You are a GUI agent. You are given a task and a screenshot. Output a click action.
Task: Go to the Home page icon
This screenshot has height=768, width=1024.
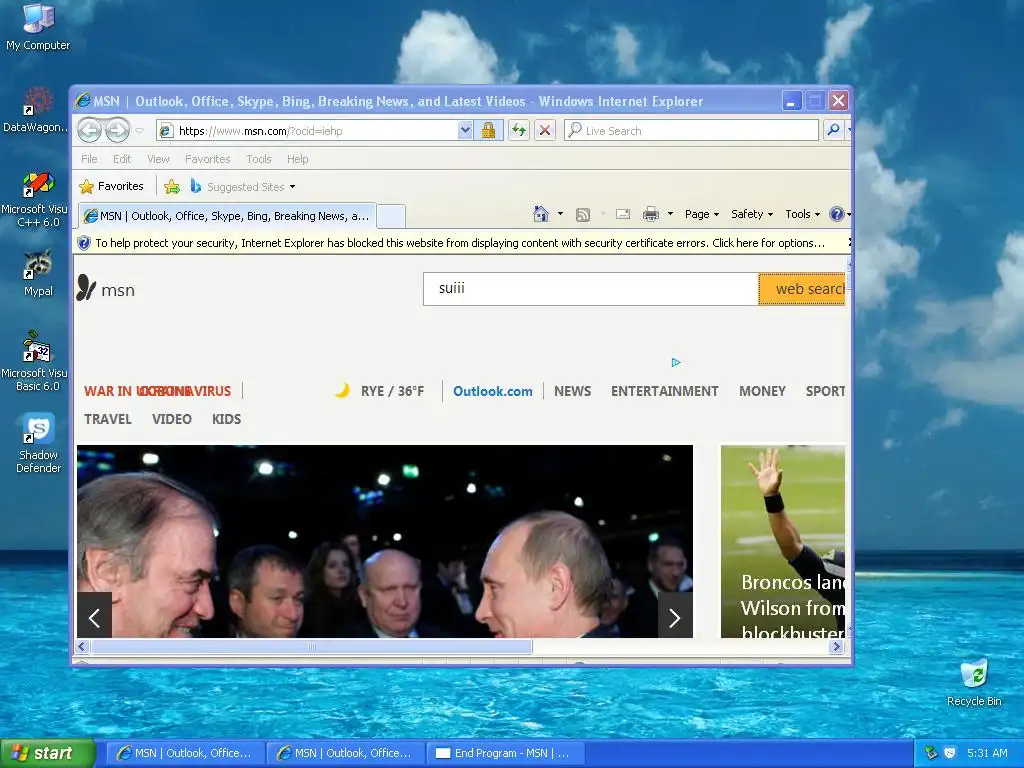[541, 214]
